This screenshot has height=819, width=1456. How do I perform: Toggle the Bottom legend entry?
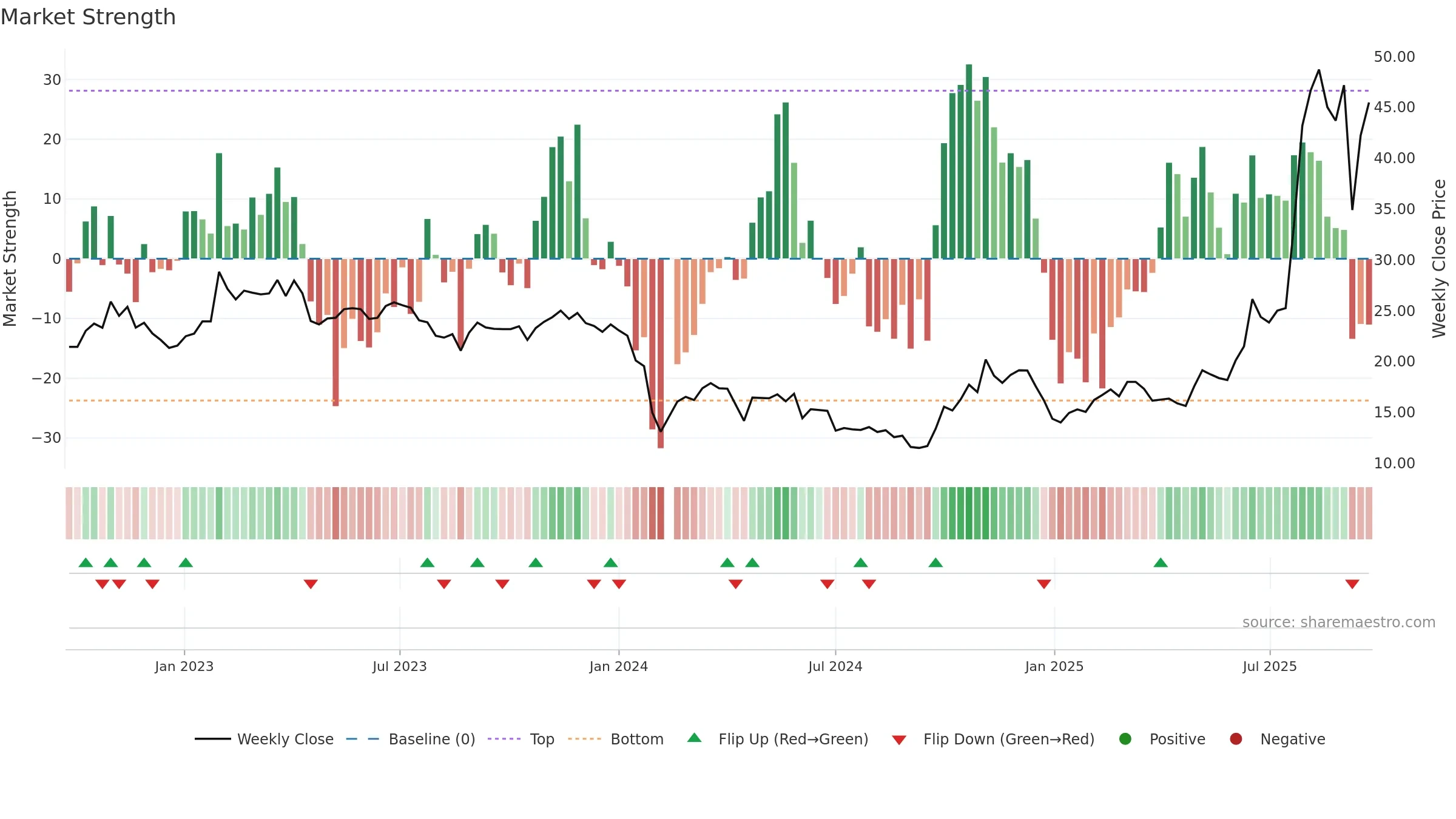(x=616, y=739)
